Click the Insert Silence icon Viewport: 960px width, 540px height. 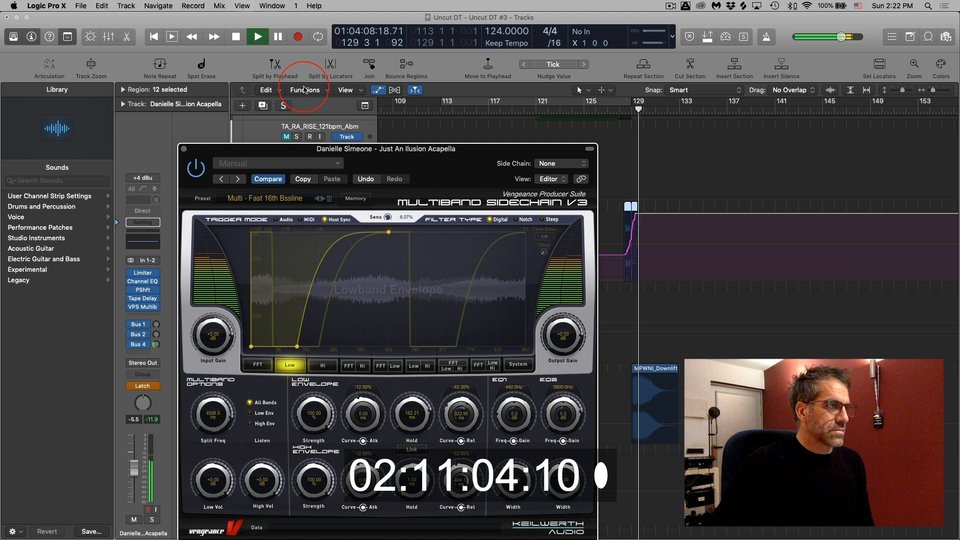(781, 64)
